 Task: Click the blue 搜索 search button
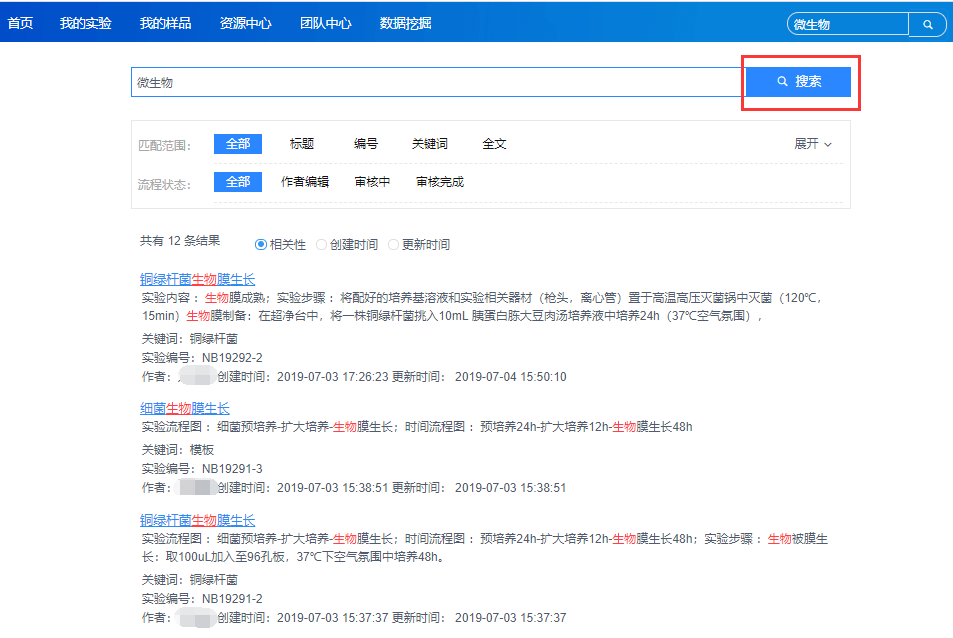click(799, 81)
